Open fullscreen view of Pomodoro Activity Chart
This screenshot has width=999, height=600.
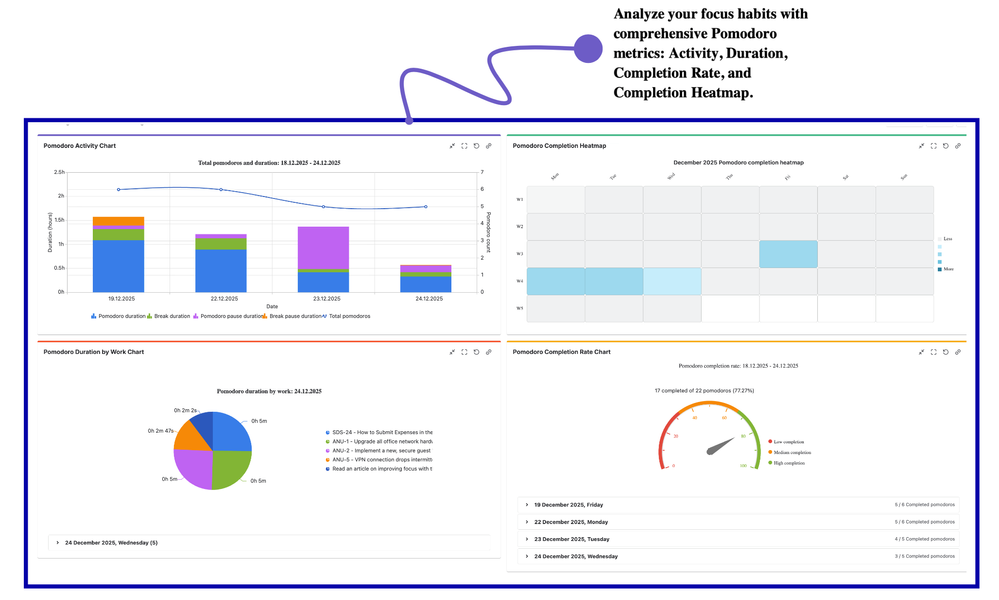(x=464, y=146)
